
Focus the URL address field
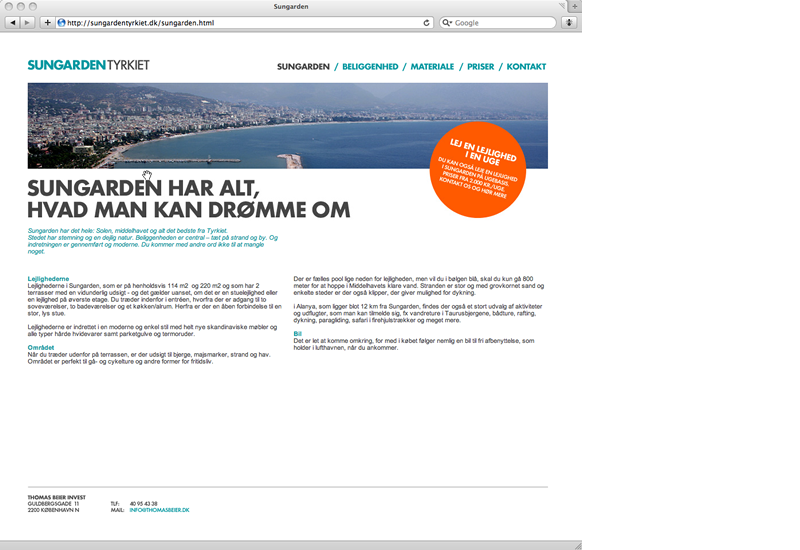point(240,22)
